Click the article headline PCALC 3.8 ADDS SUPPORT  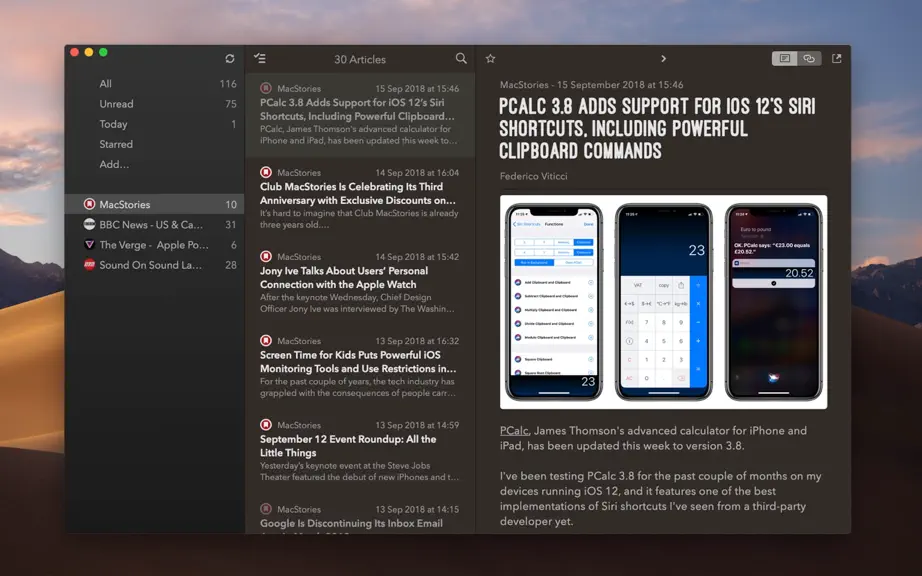coord(657,128)
